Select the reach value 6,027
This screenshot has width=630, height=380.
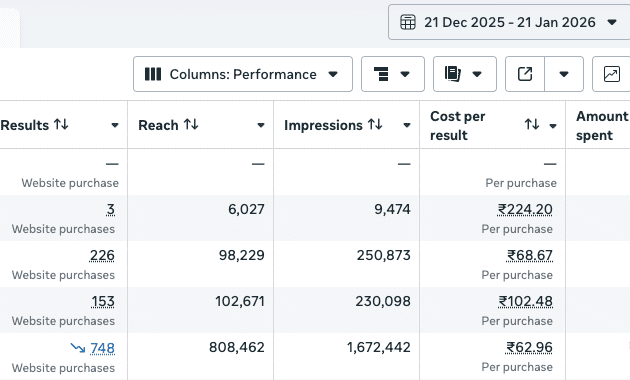click(246, 209)
